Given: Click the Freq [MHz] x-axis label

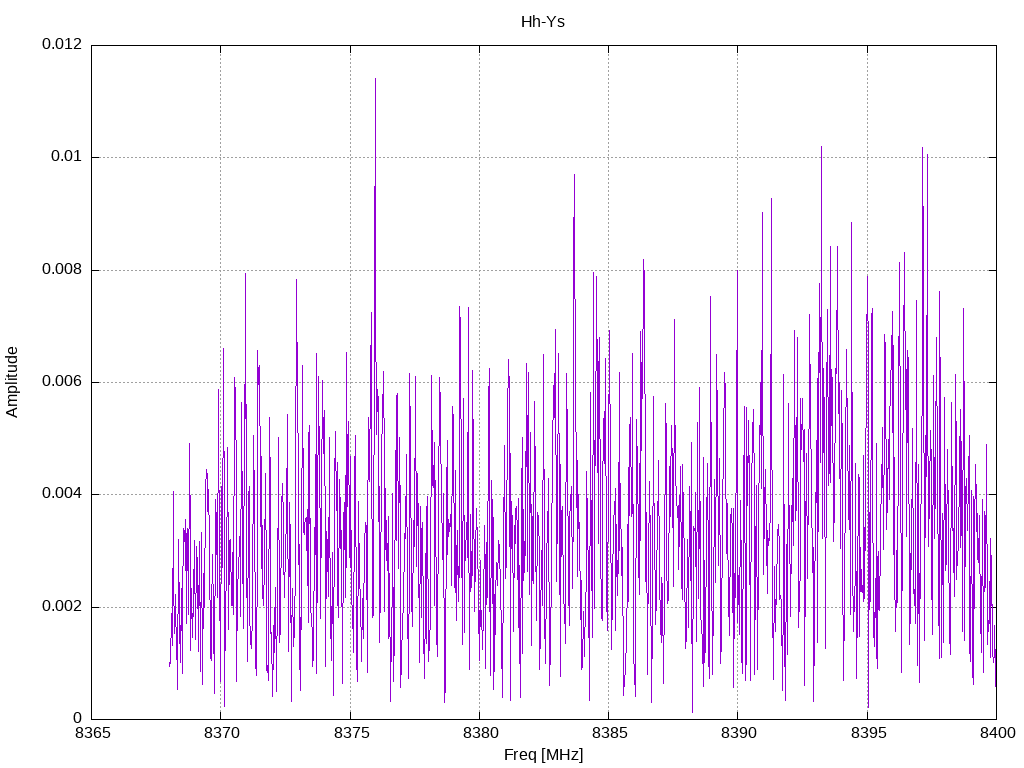Looking at the screenshot, I should (x=543, y=755).
